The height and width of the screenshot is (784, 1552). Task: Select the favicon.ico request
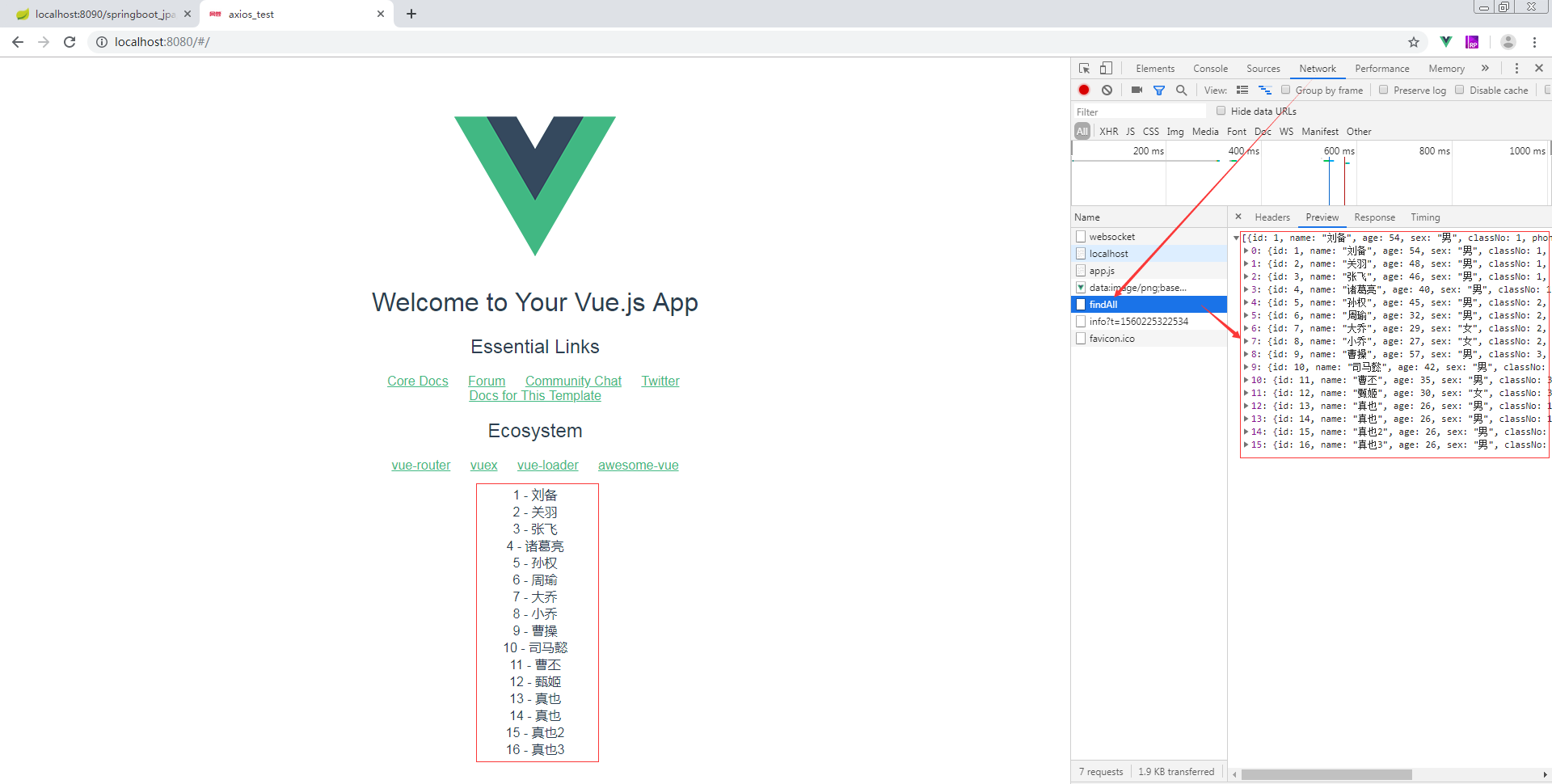click(x=1149, y=339)
